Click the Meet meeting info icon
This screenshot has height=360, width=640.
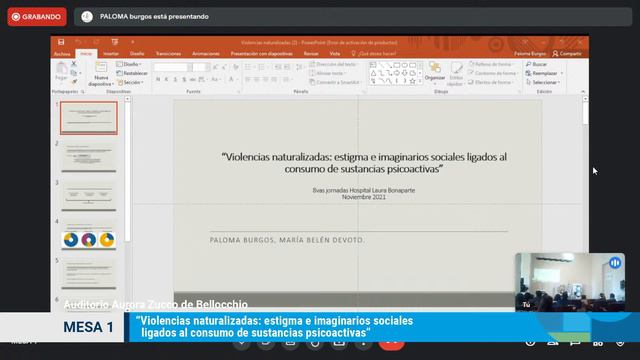click(x=530, y=343)
